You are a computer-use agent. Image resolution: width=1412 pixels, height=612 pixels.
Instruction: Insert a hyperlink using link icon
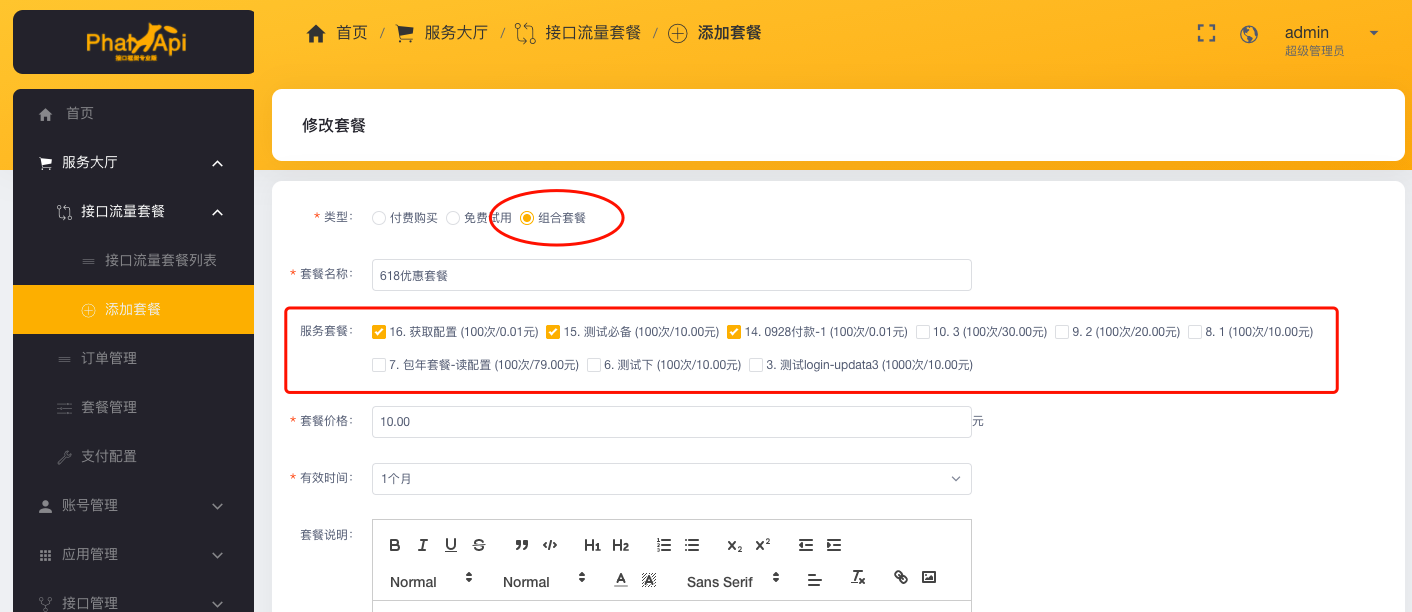tap(901, 577)
